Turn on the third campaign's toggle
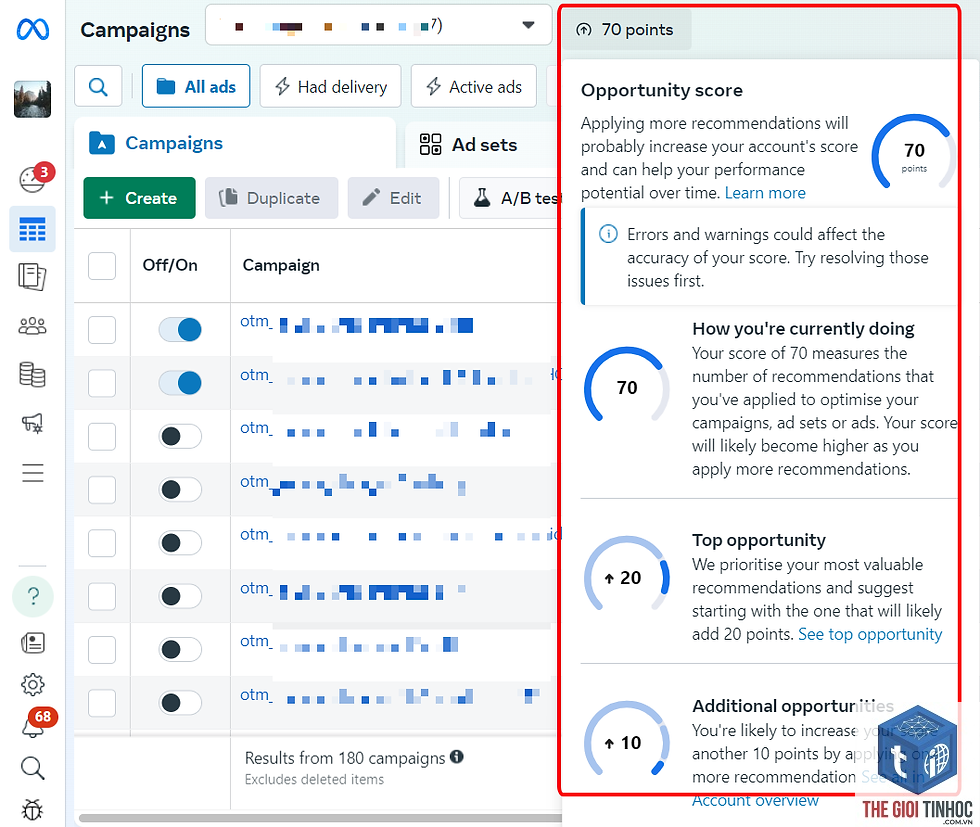The image size is (980, 827). pyautogui.click(x=180, y=436)
